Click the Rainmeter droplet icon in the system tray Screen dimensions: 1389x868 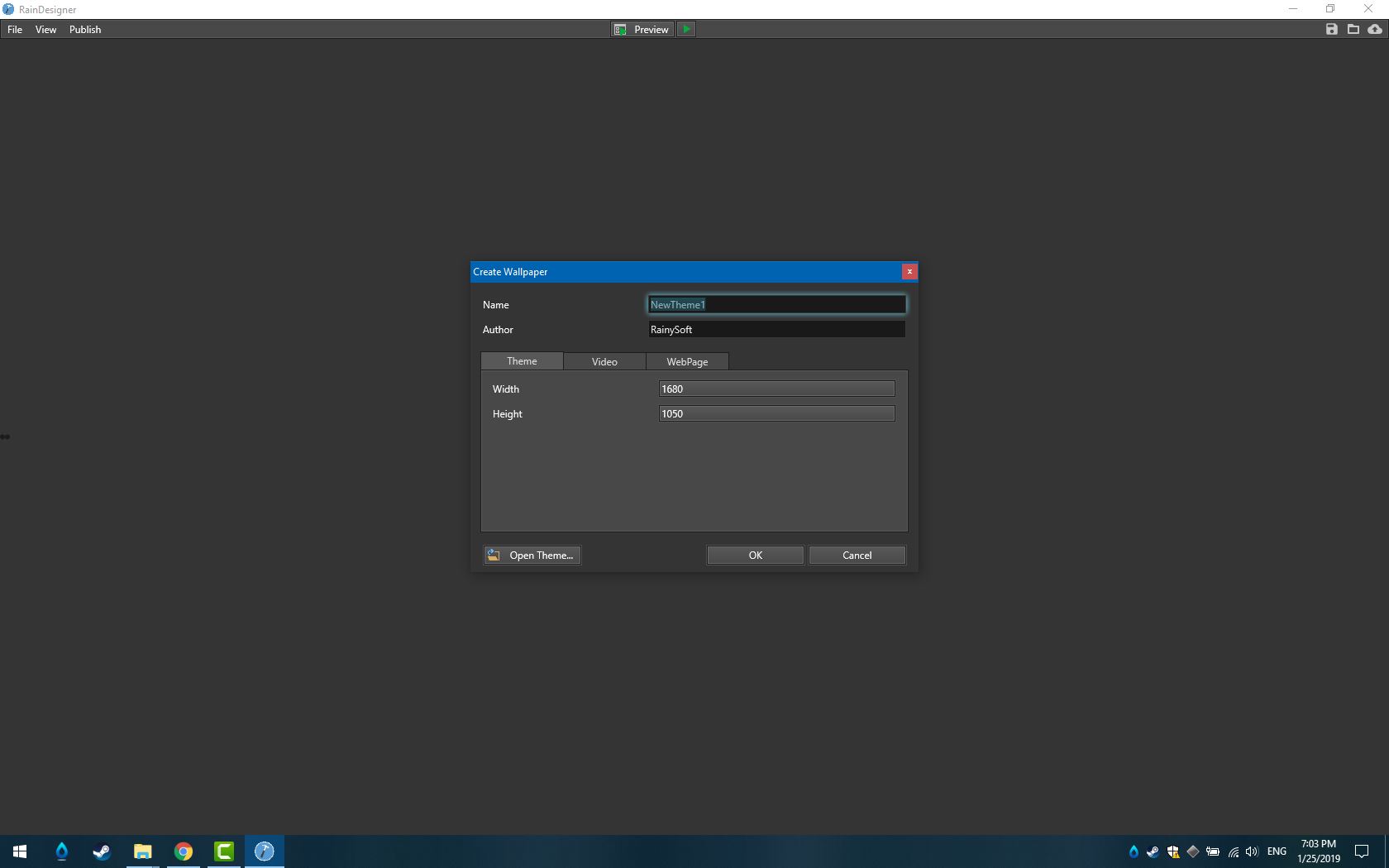coord(1134,851)
